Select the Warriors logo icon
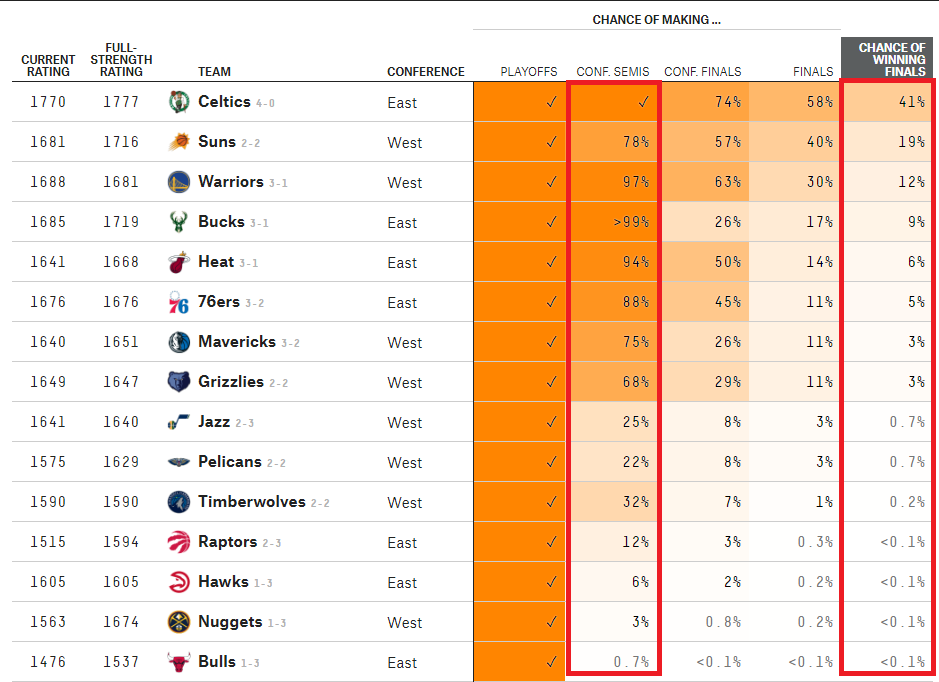The height and width of the screenshot is (682, 939). point(178,182)
